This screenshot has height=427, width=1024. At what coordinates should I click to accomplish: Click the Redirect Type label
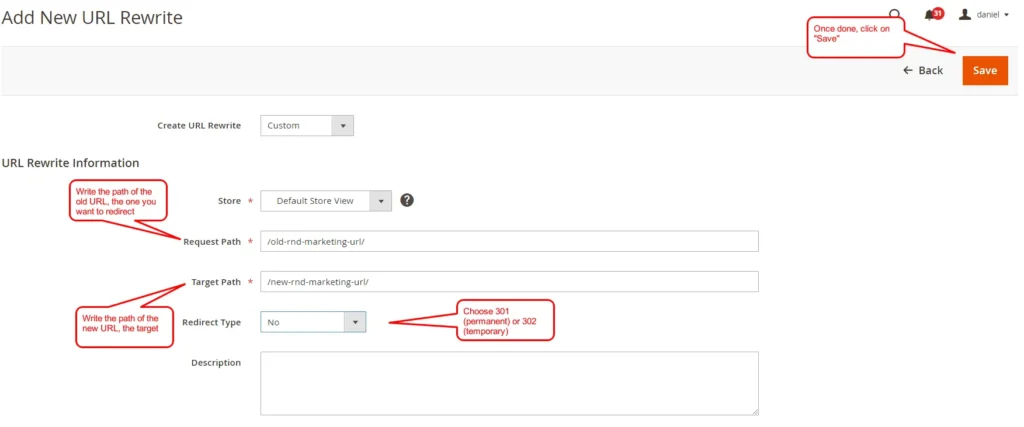click(211, 323)
